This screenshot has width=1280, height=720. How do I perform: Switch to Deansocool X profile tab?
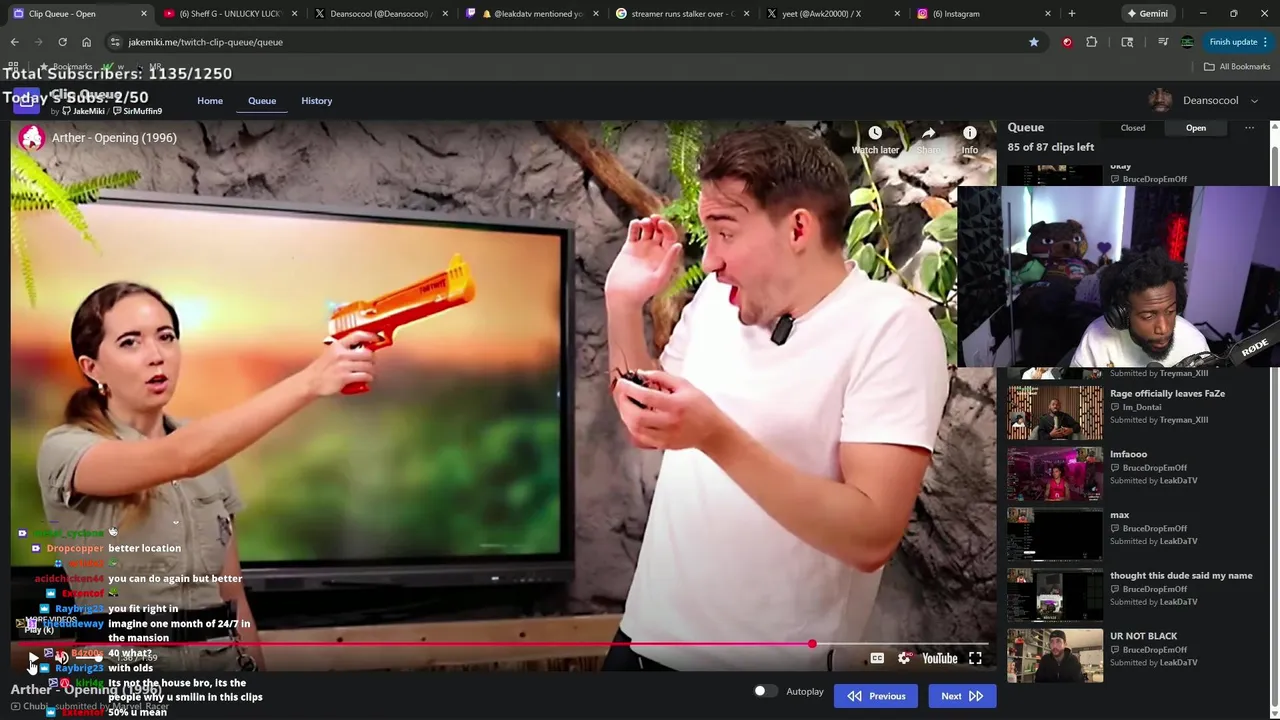coord(380,14)
